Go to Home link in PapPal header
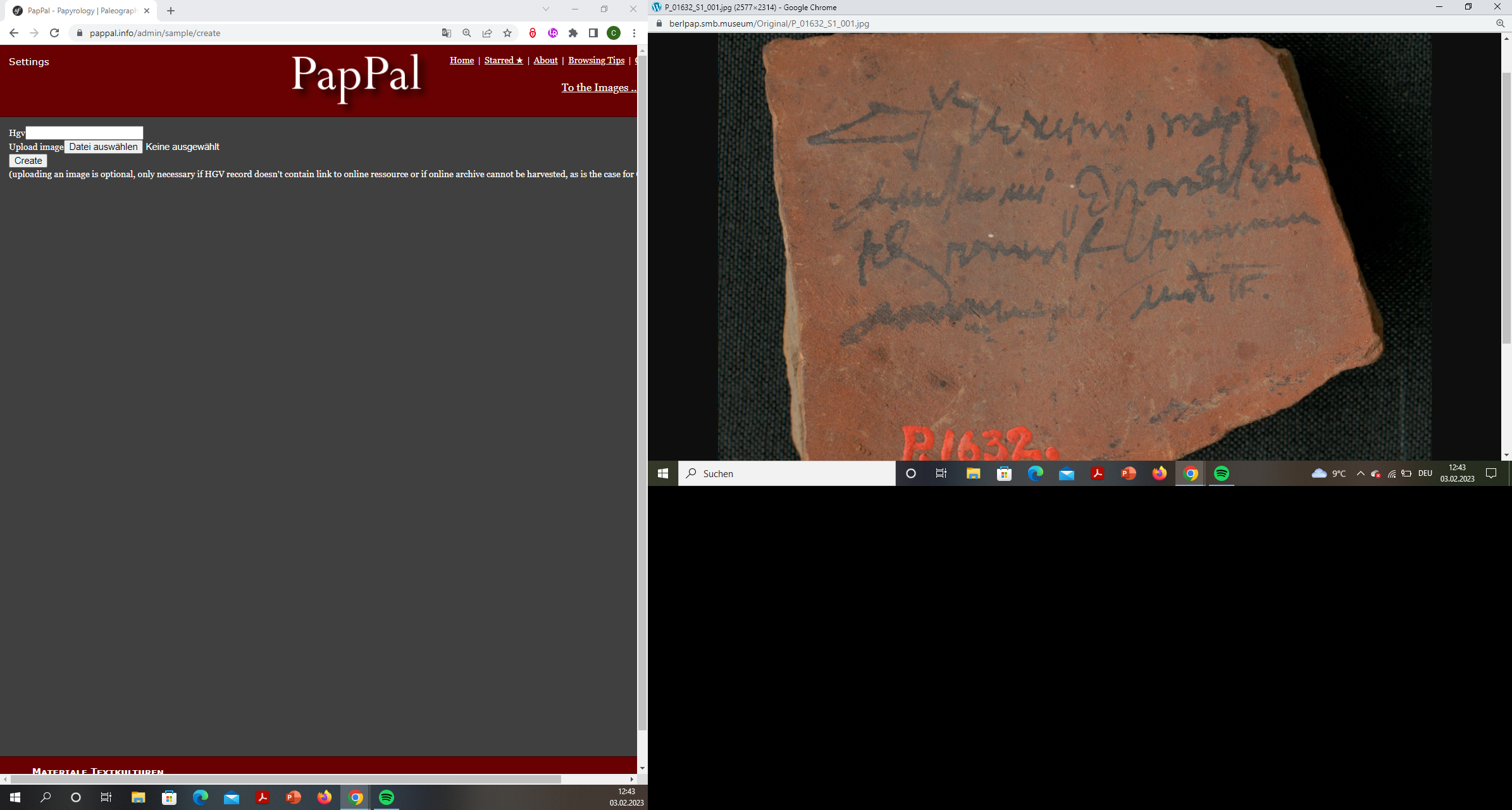The image size is (1512, 810). pyautogui.click(x=462, y=60)
